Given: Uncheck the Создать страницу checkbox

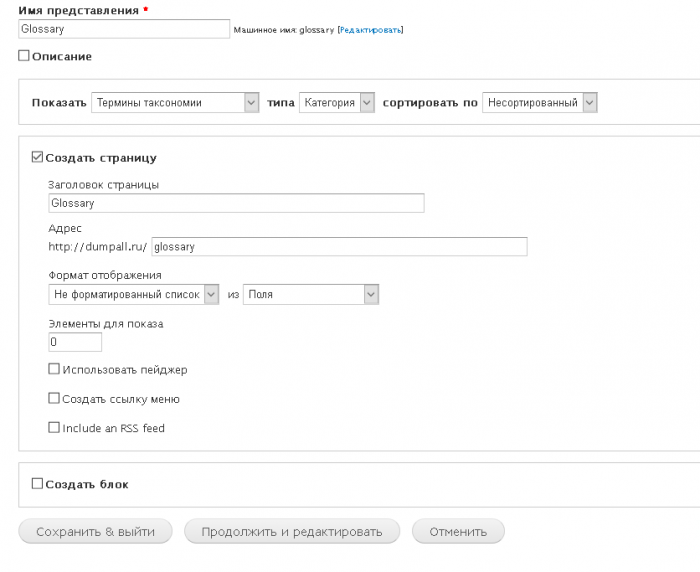Looking at the screenshot, I should (x=38, y=157).
